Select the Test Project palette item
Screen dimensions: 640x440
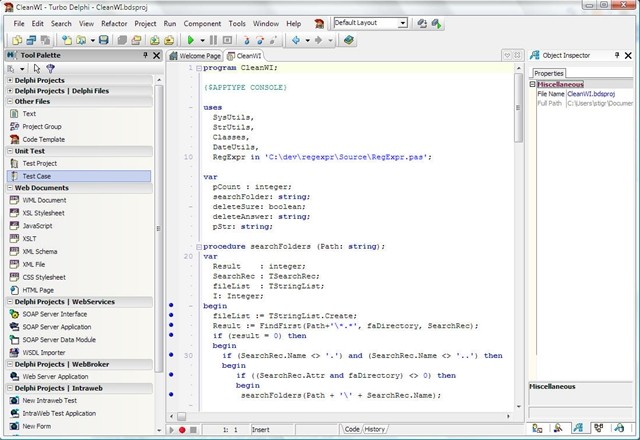tap(40, 163)
